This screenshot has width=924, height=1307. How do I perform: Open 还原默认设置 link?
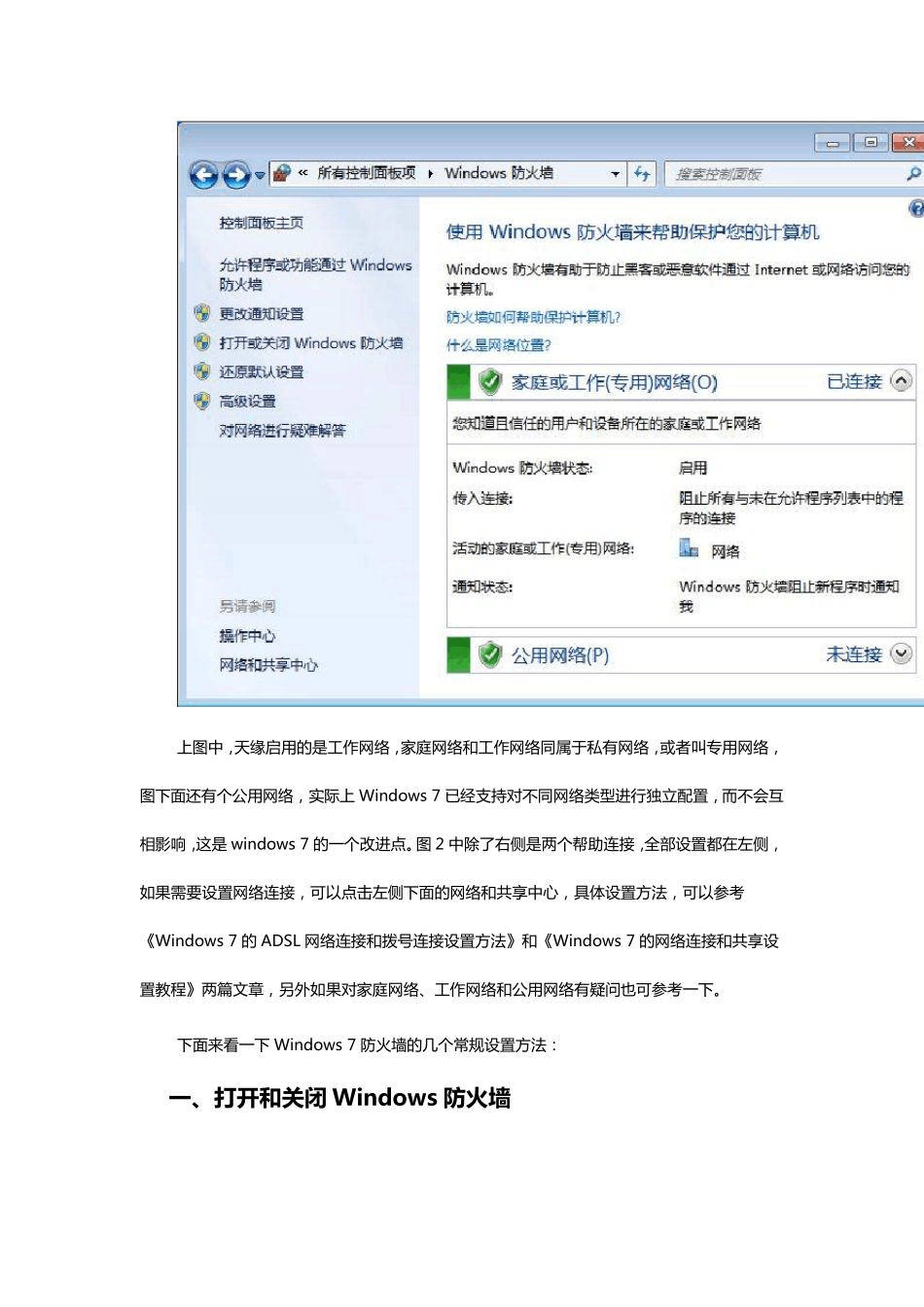[261, 372]
